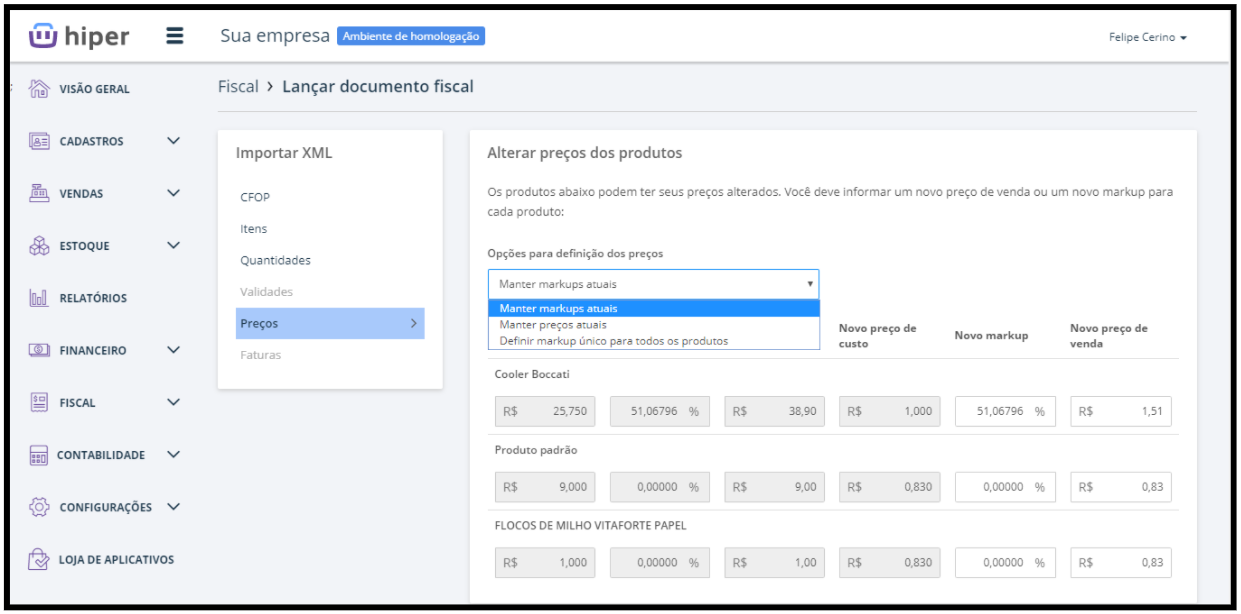1241x614 pixels.
Task: Expand the Fiscal sidebar chevron
Action: point(173,402)
